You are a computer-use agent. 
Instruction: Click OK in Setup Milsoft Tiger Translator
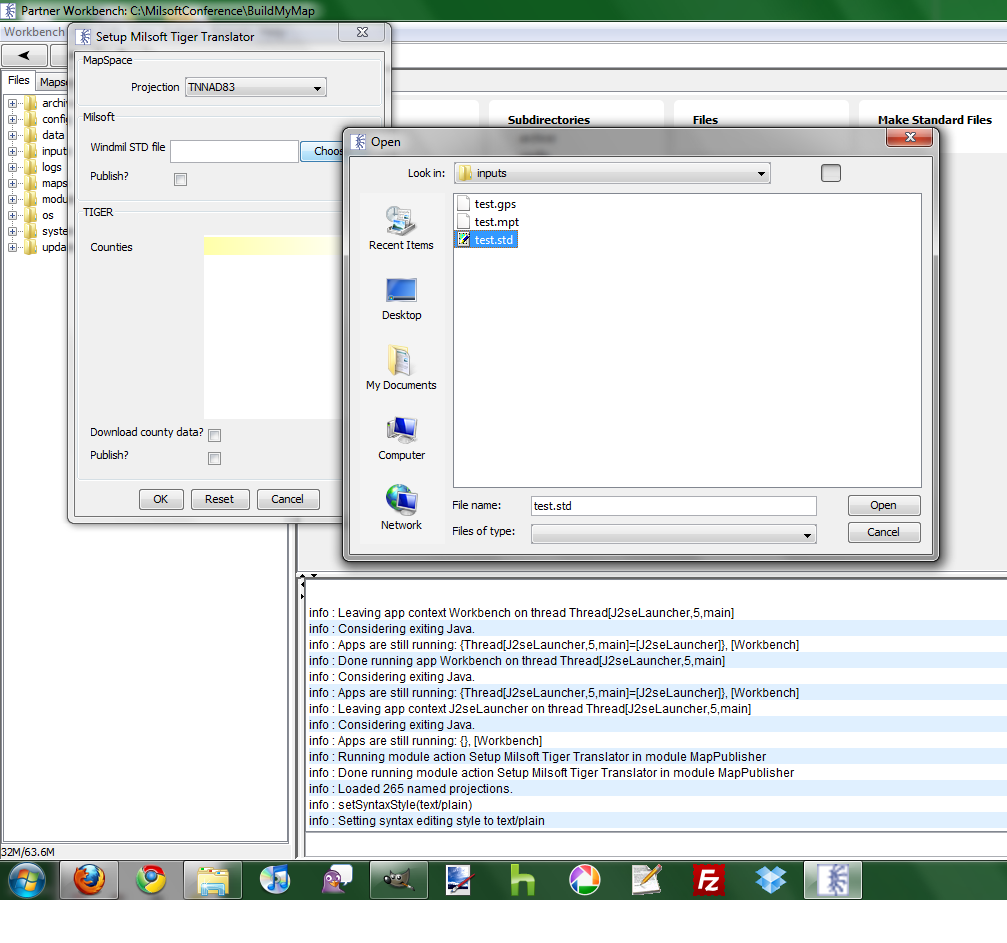point(161,499)
